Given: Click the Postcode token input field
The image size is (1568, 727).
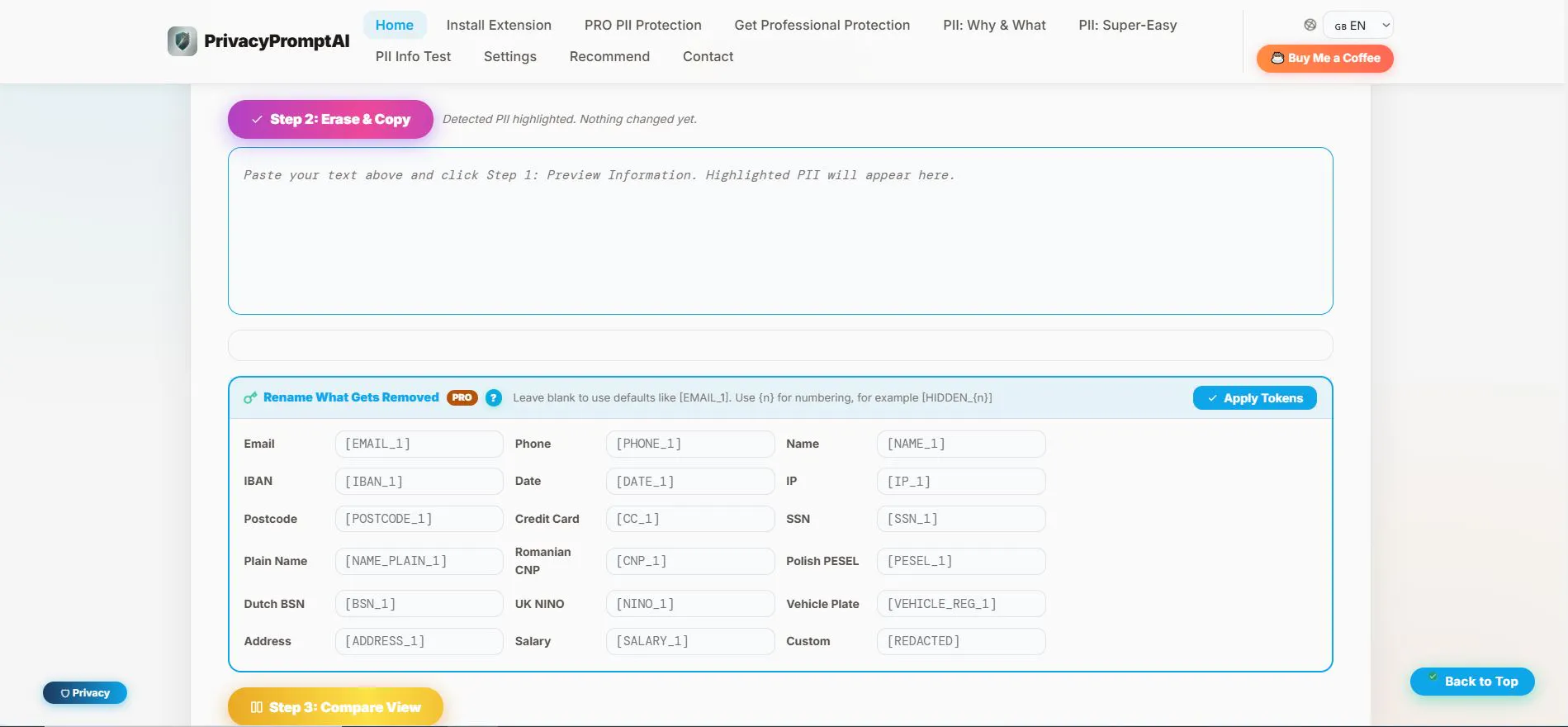Looking at the screenshot, I should [419, 519].
